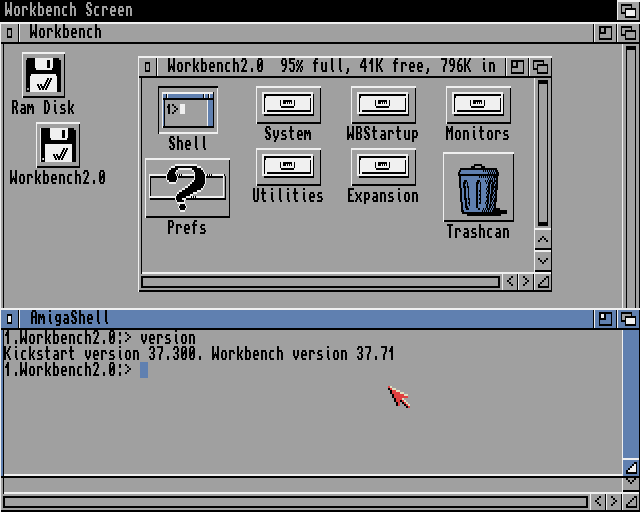Click Workbench2.0 window zoom gadget

tap(517, 67)
